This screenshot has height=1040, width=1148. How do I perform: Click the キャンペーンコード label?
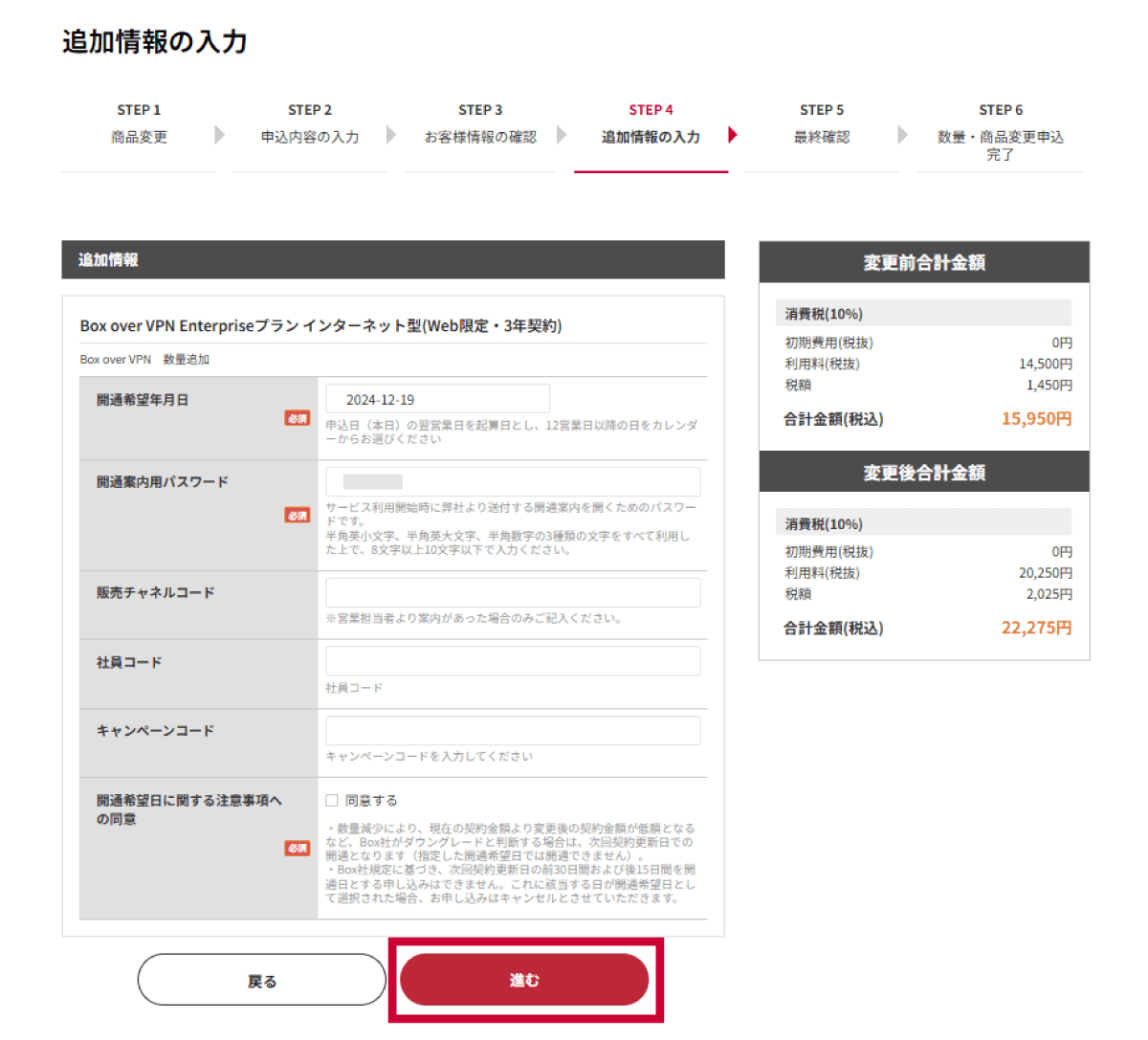click(155, 731)
